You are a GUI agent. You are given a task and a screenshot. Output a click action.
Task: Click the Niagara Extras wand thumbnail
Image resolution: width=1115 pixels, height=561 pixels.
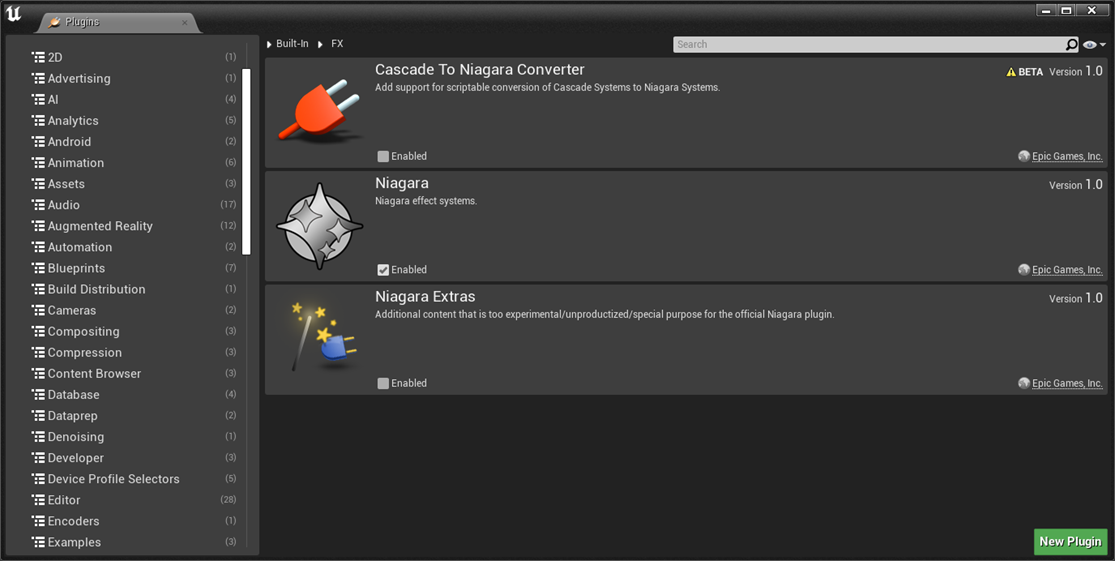click(x=322, y=336)
